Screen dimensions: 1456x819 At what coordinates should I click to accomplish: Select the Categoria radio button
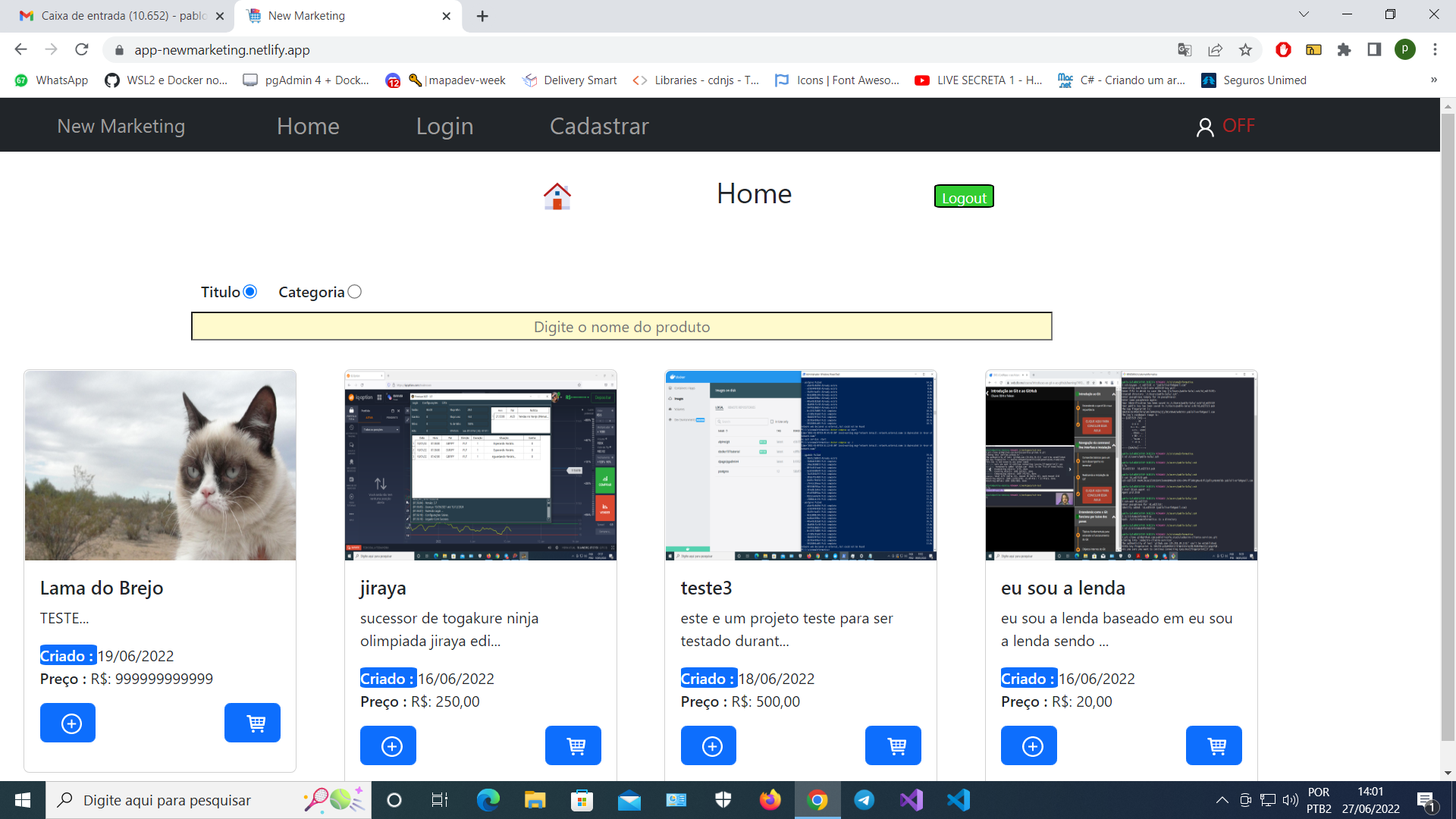355,292
